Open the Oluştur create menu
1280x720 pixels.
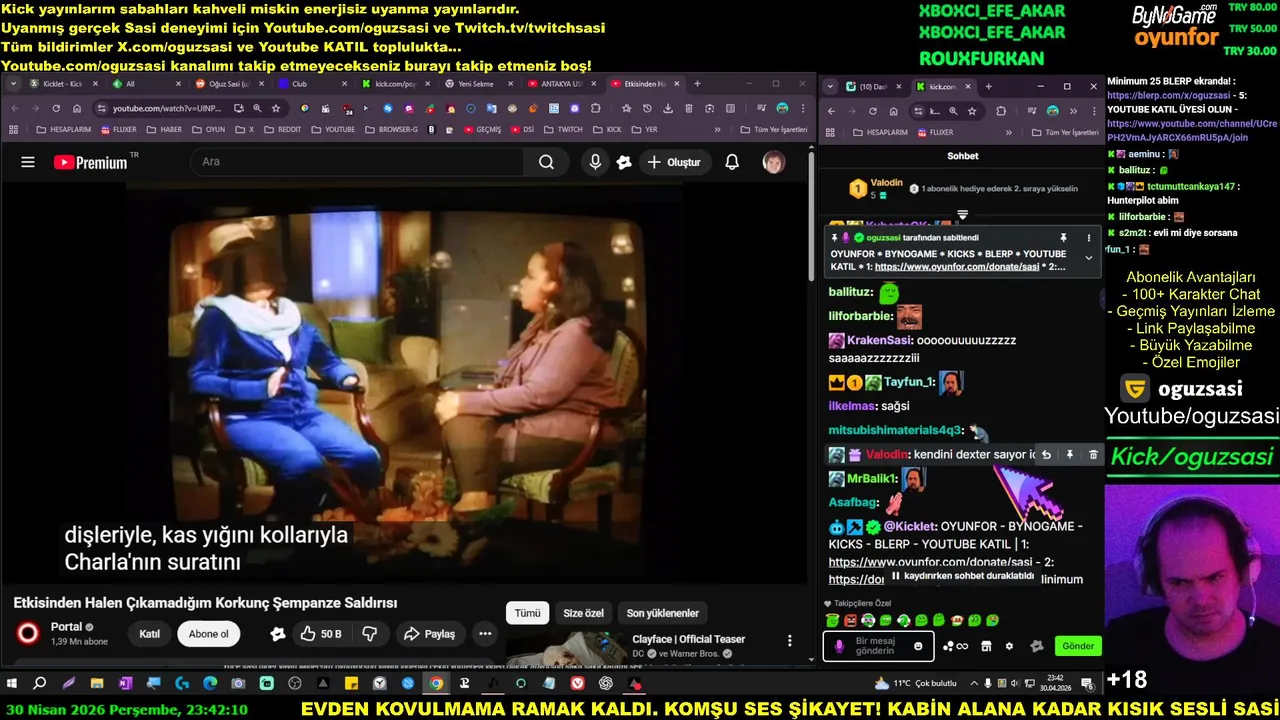coord(673,162)
